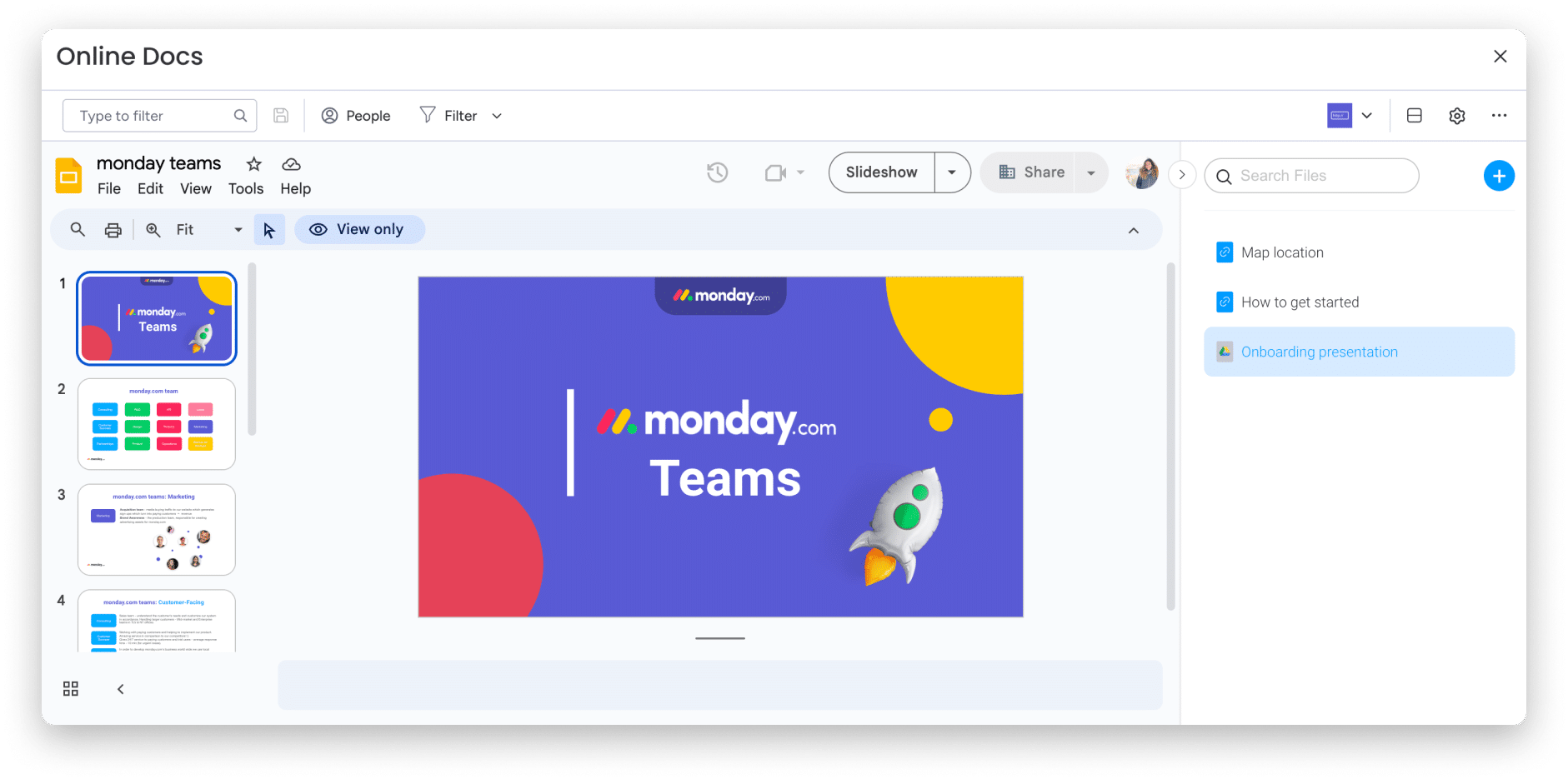Click the zoom magnifier icon
This screenshot has height=779, width=1568.
[x=153, y=230]
